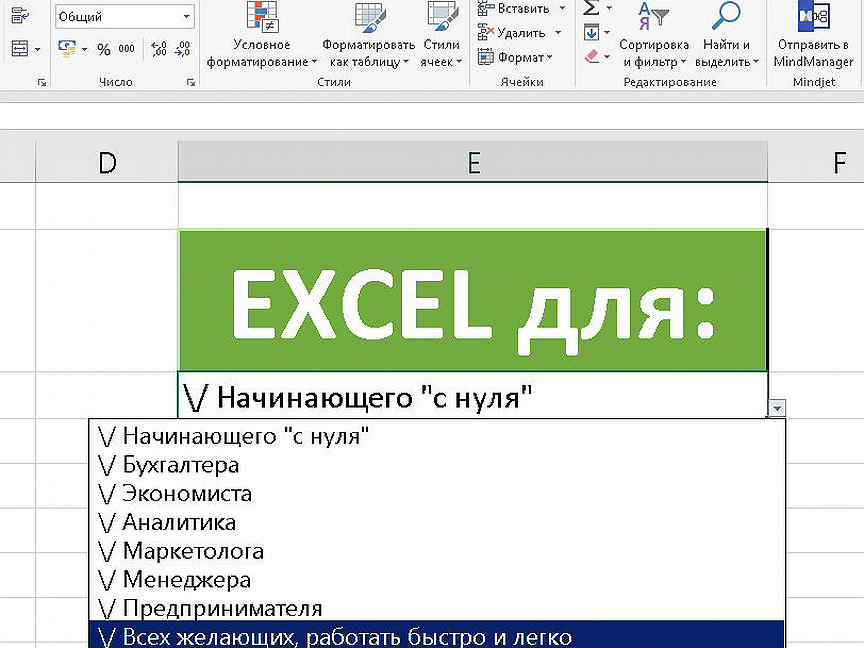Open the Условное форматирование menu

point(262,35)
